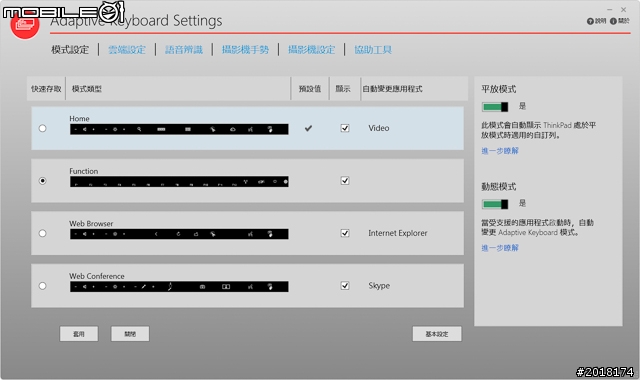Viewport: 640px width, 380px height.
Task: Uncheck the display checkbox for Web Conference
Action: [345, 286]
